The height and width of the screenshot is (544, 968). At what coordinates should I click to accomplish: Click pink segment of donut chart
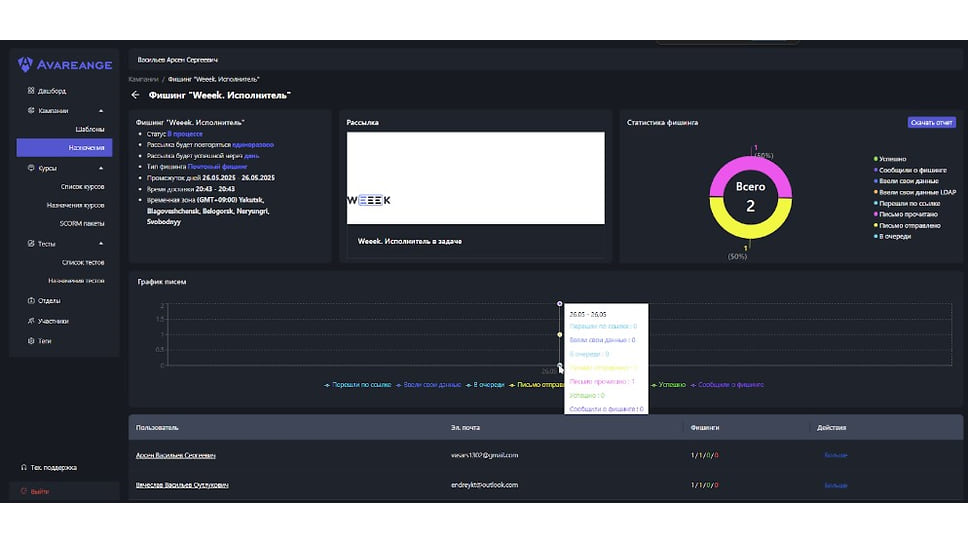pyautogui.click(x=751, y=162)
